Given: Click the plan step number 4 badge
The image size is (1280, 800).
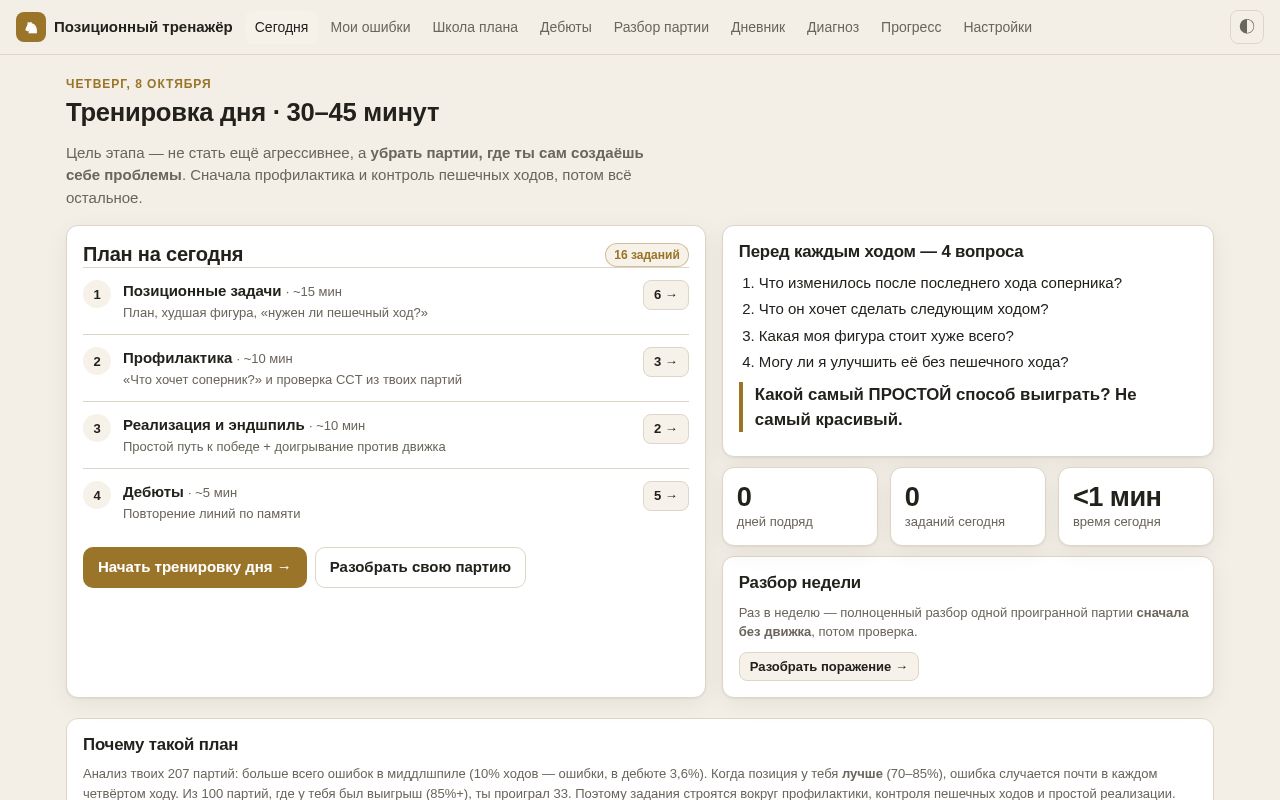Looking at the screenshot, I should pyautogui.click(x=97, y=495).
